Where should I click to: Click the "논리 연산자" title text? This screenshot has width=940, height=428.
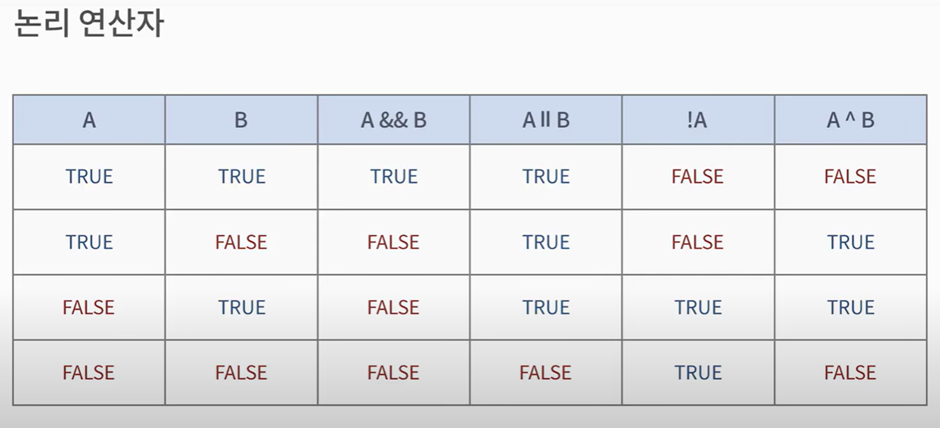click(x=88, y=25)
